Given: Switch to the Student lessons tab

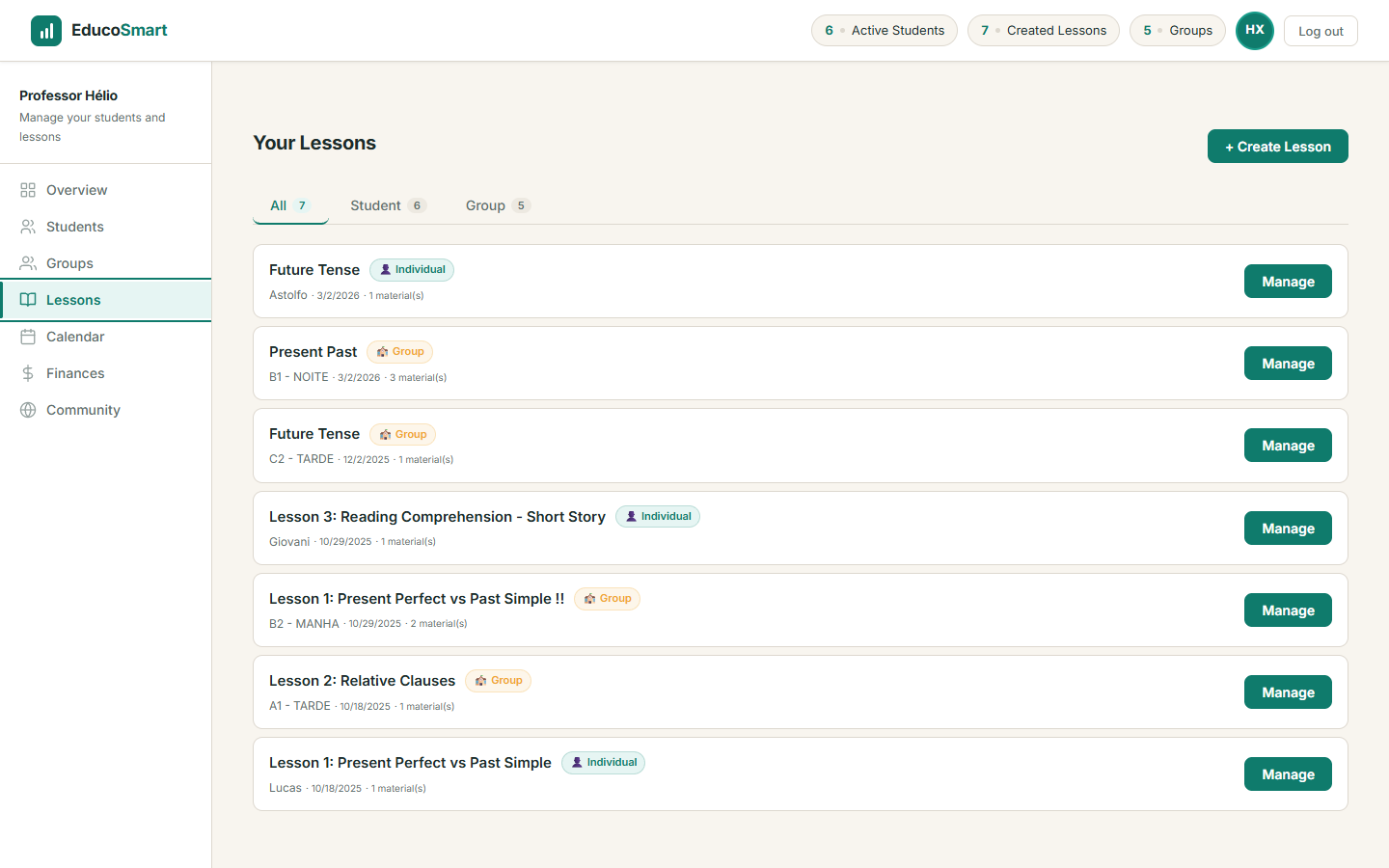Looking at the screenshot, I should 387,205.
